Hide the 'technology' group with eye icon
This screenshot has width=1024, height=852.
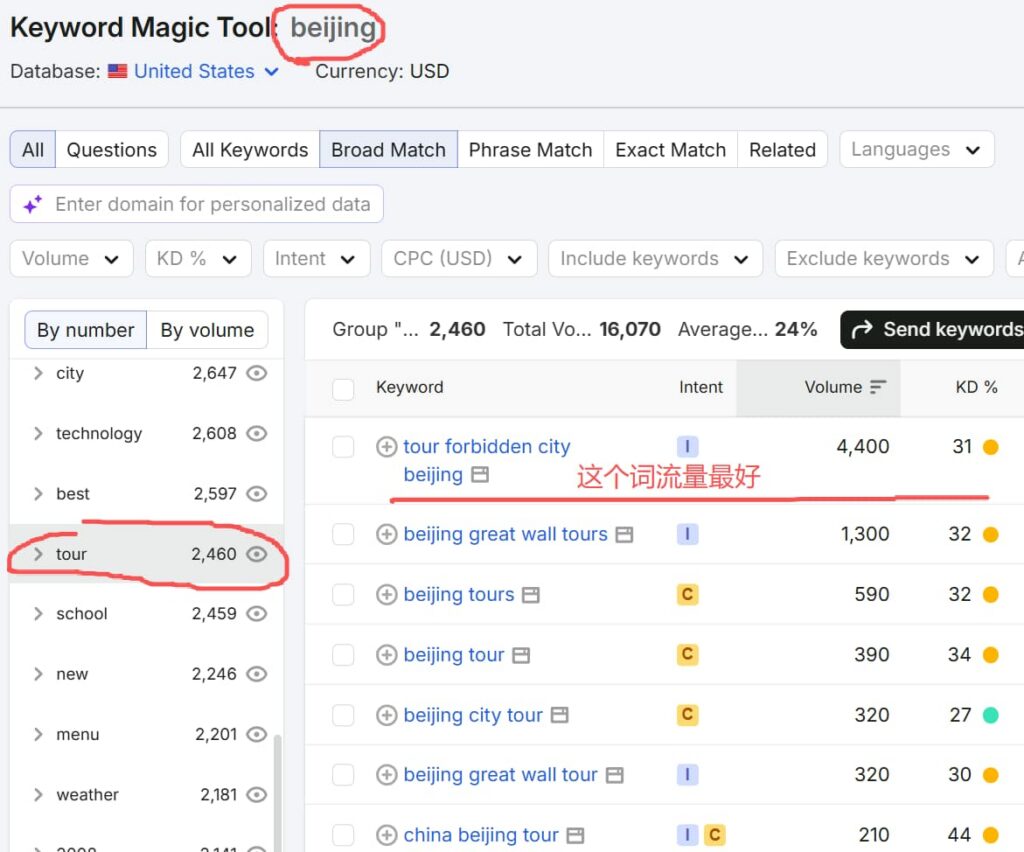coord(257,434)
